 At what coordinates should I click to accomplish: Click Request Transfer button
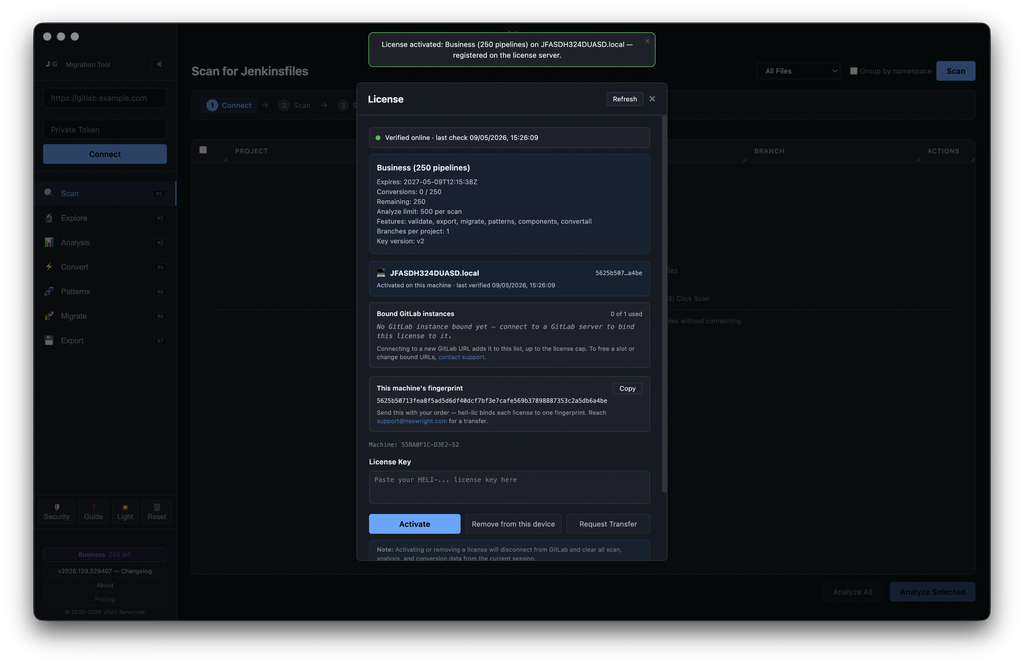point(608,524)
